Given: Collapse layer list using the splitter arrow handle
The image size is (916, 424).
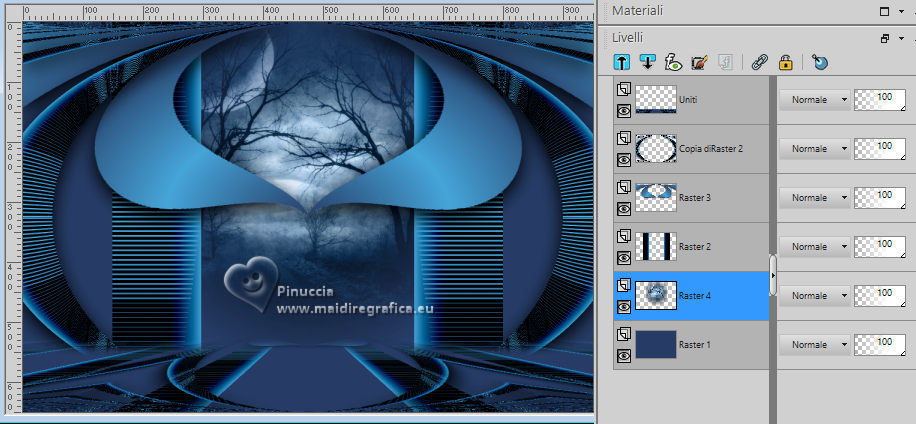Looking at the screenshot, I should pyautogui.click(x=773, y=275).
